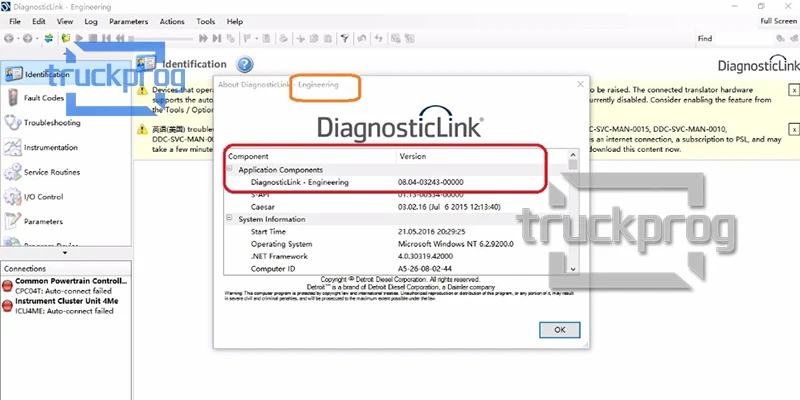Open the Parameters menu
Screen dimensions: 800x400
[x=129, y=21]
